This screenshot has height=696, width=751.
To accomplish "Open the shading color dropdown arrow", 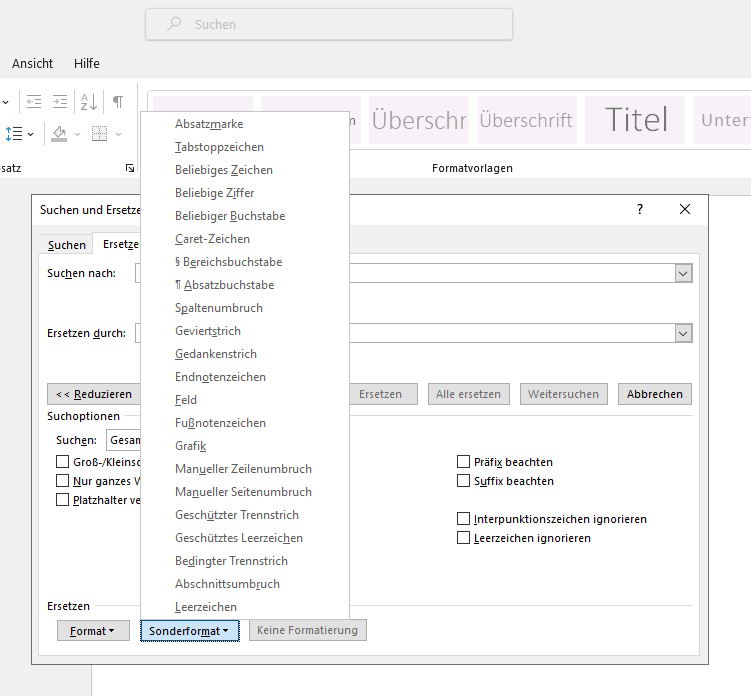I will click(78, 135).
